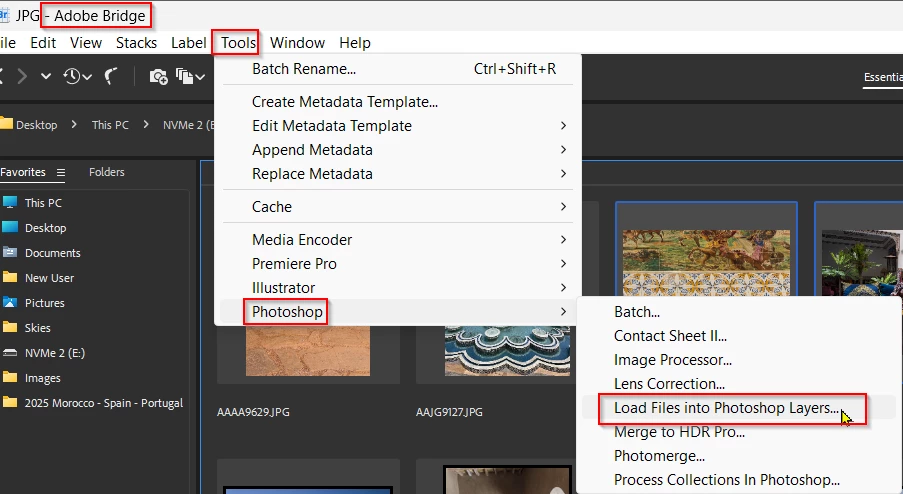Expand the Media Encoder submenu
Screen dimensions: 903x494
point(563,240)
